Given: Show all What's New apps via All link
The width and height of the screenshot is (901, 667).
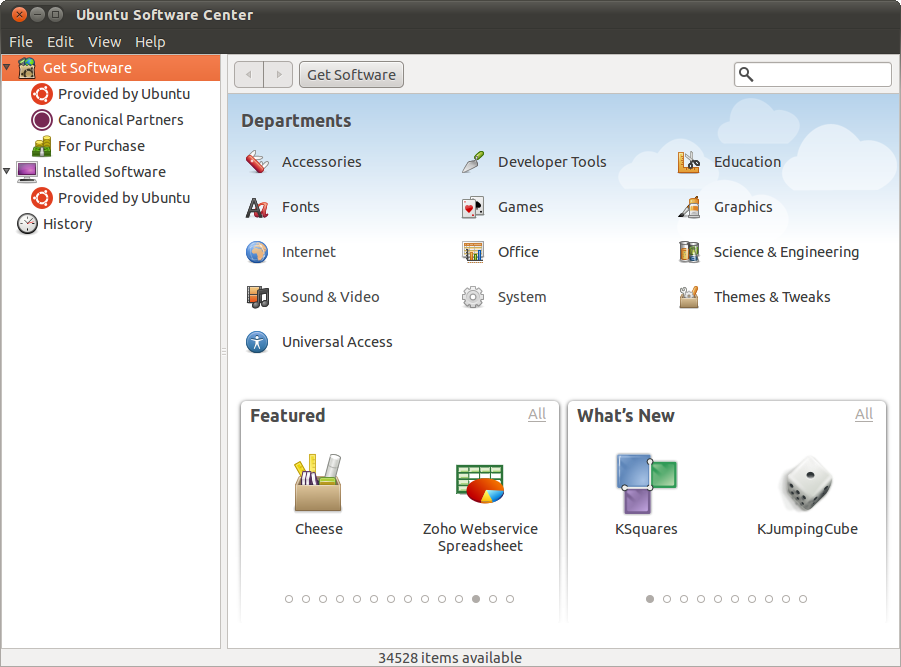Looking at the screenshot, I should click(864, 414).
